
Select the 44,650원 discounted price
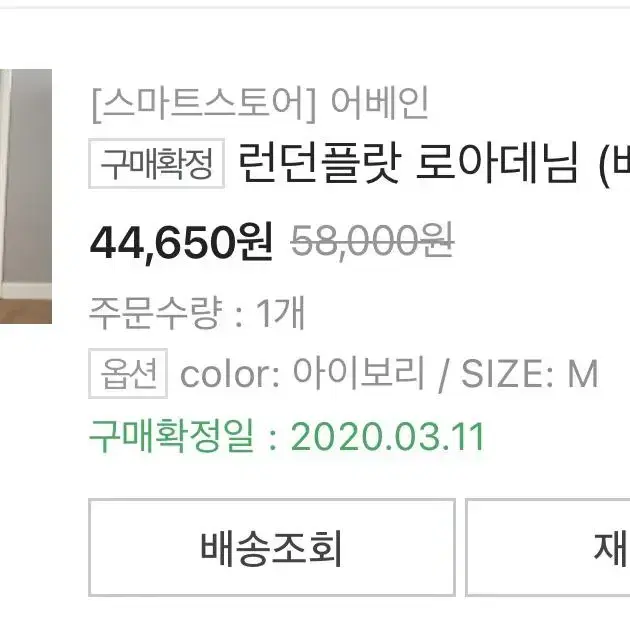(x=181, y=241)
